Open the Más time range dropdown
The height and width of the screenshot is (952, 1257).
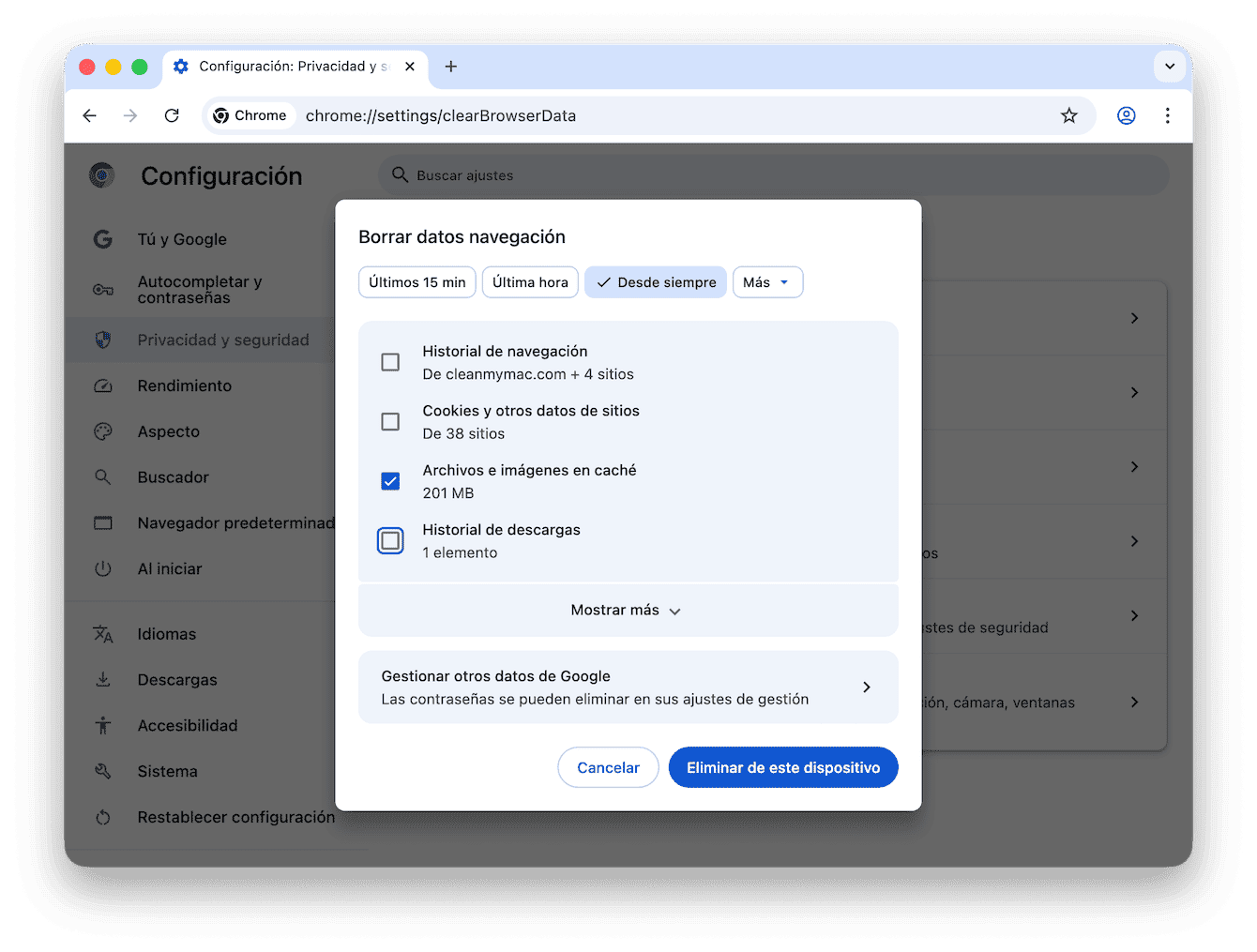point(767,281)
